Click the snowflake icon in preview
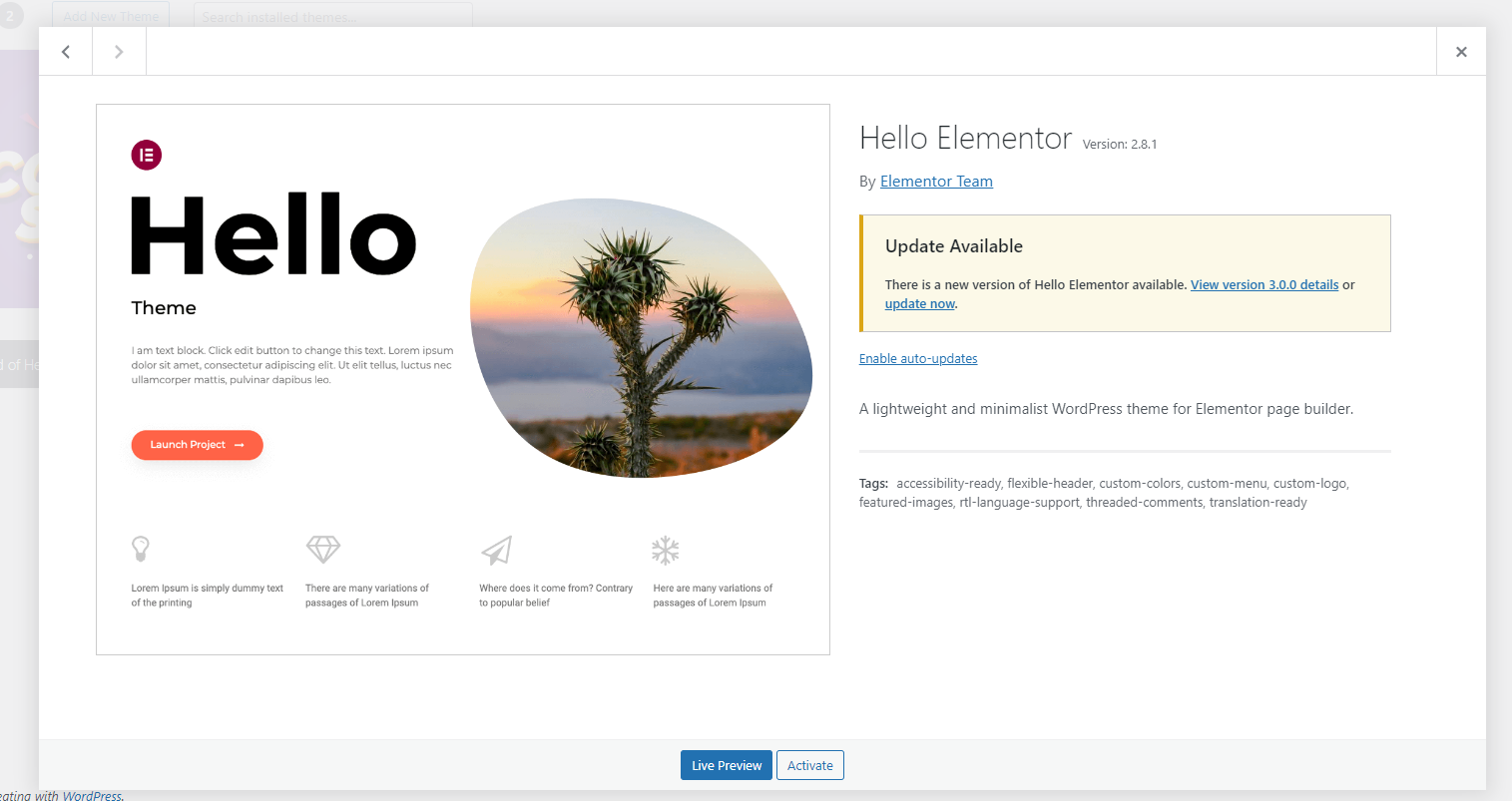Image resolution: width=1512 pixels, height=801 pixels. click(x=666, y=550)
